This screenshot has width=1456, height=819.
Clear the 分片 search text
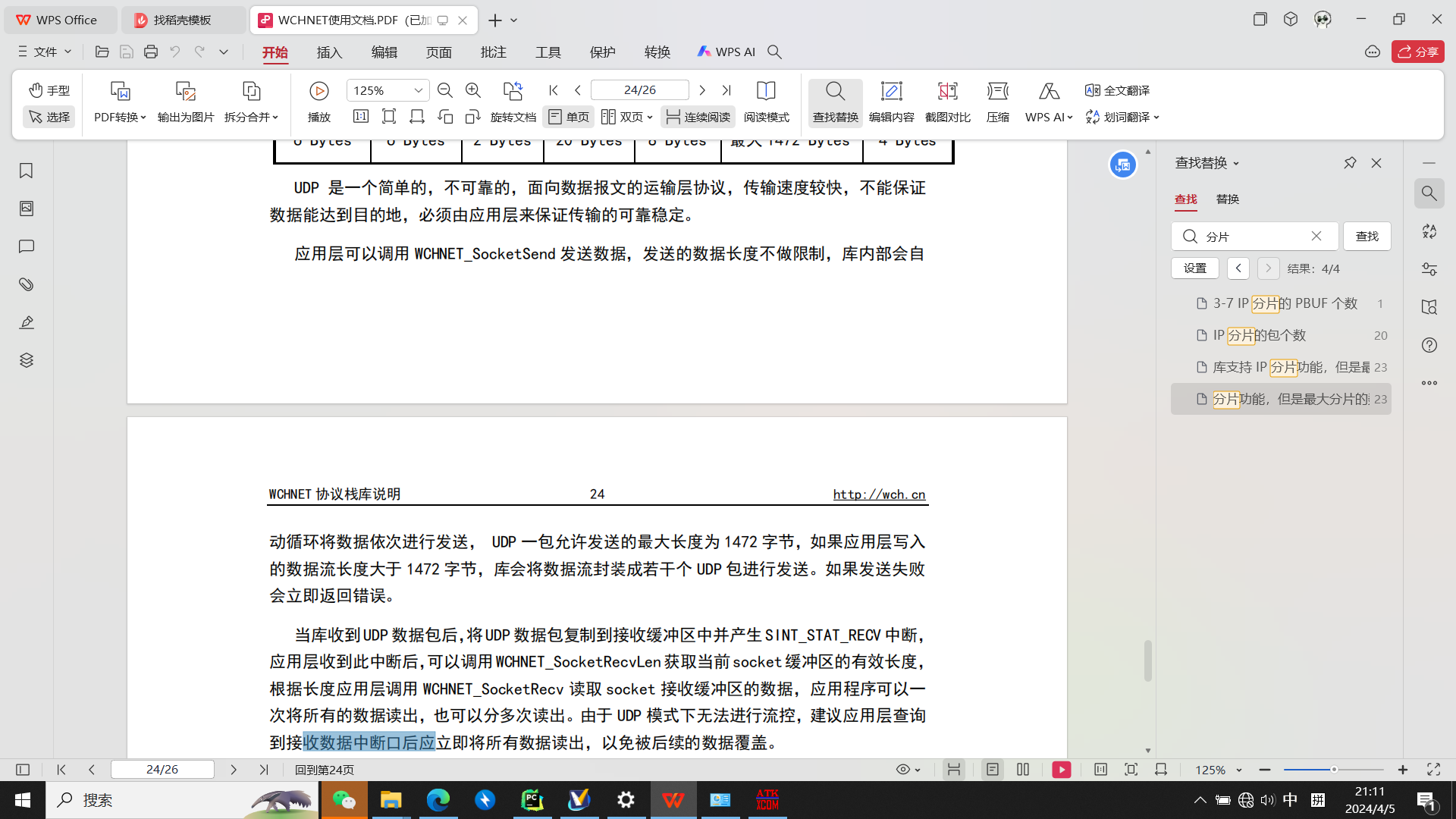click(x=1316, y=236)
